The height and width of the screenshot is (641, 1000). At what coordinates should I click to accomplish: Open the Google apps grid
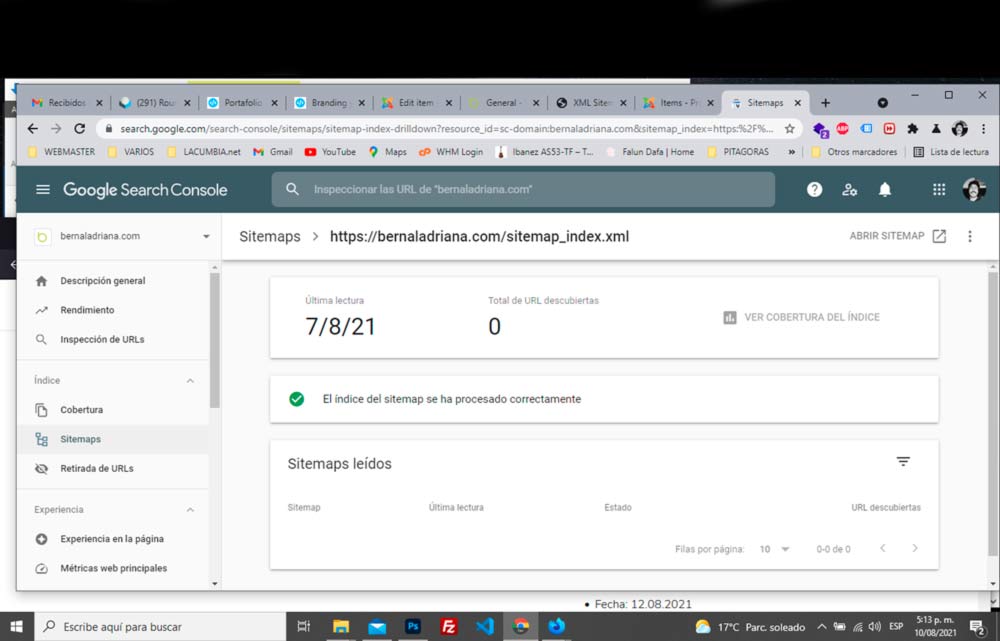[x=939, y=190]
